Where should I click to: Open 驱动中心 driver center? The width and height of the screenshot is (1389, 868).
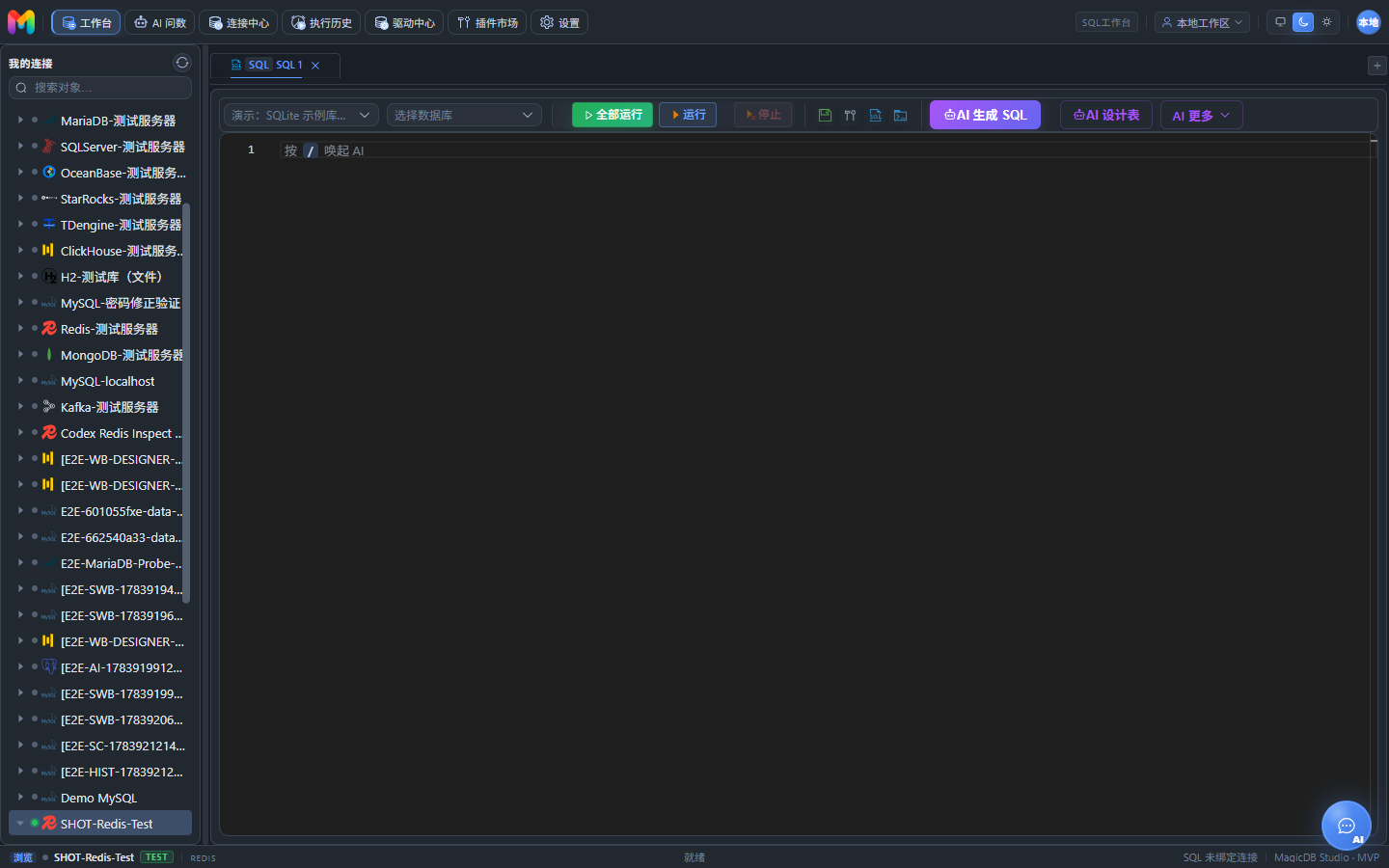tap(404, 22)
